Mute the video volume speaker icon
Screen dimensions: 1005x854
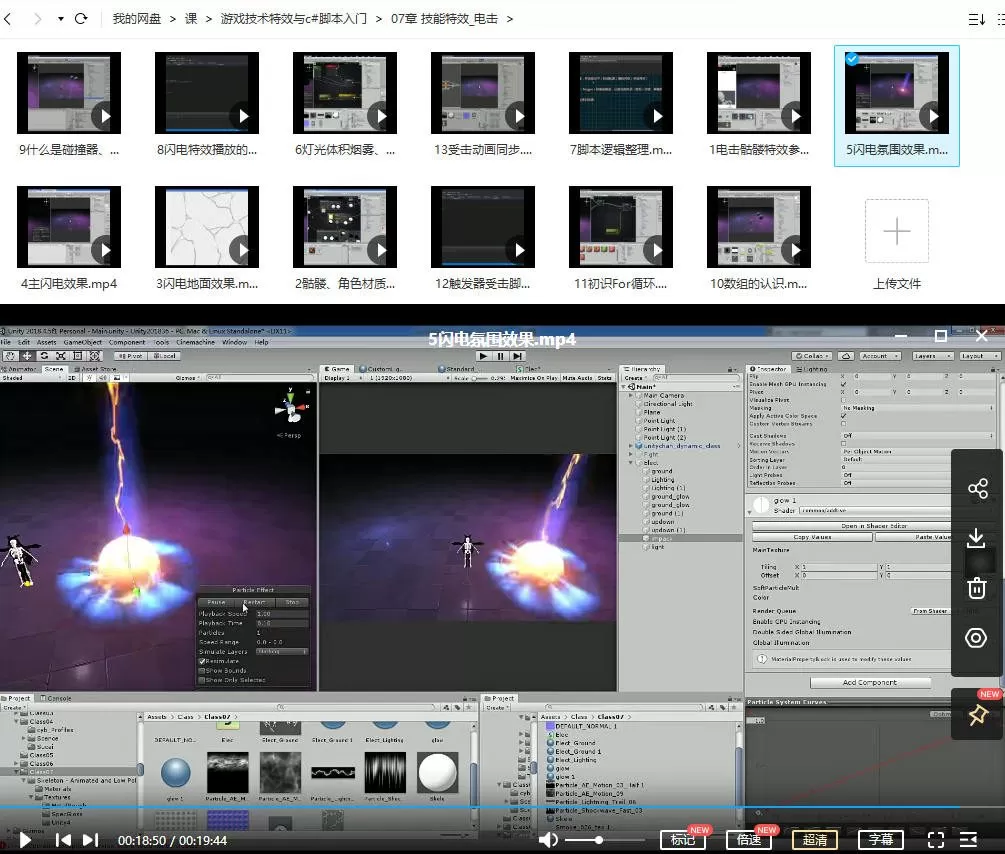click(548, 840)
